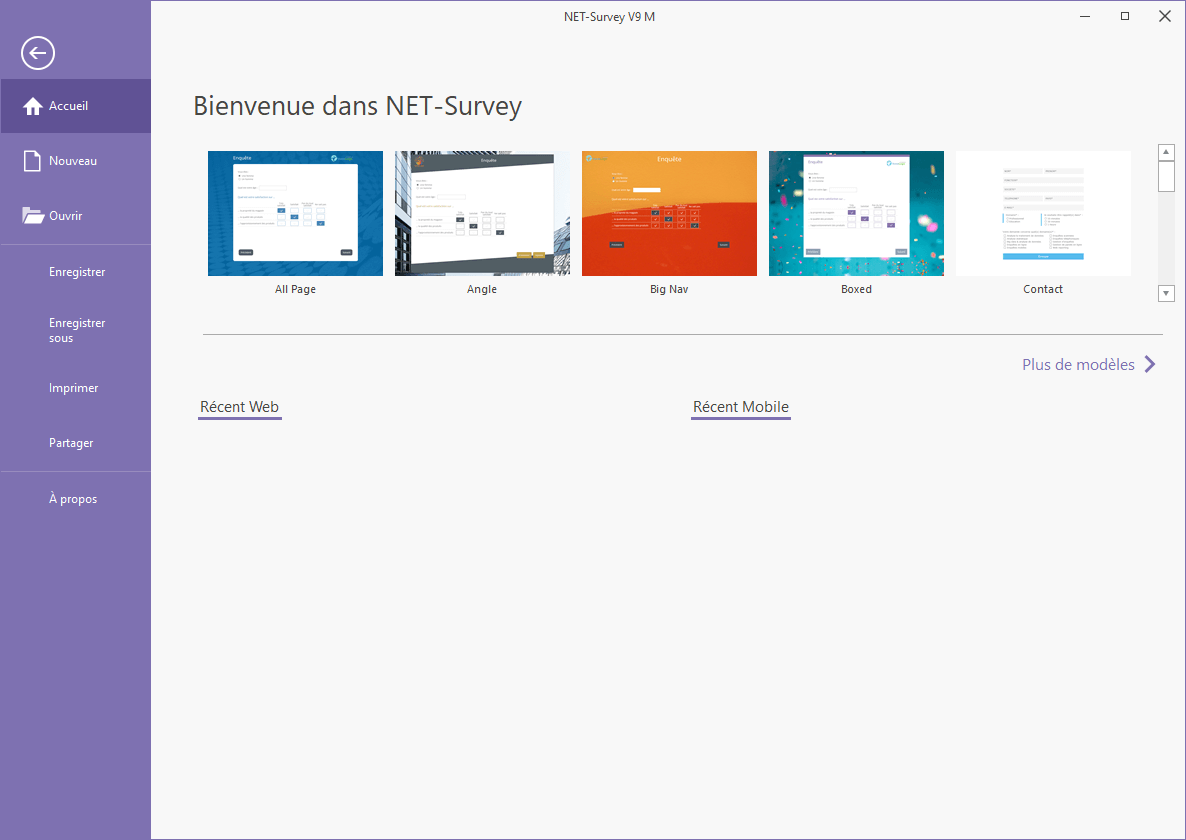Click the Angle caption text
The image size is (1186, 840).
[482, 290]
